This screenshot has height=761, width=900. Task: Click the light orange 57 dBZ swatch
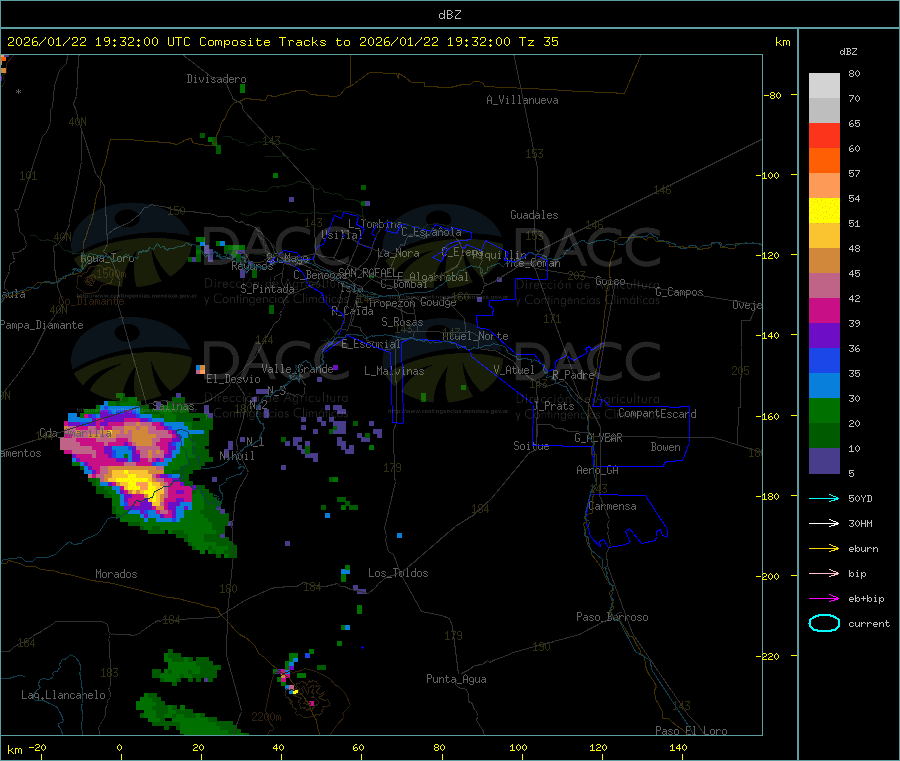(824, 185)
